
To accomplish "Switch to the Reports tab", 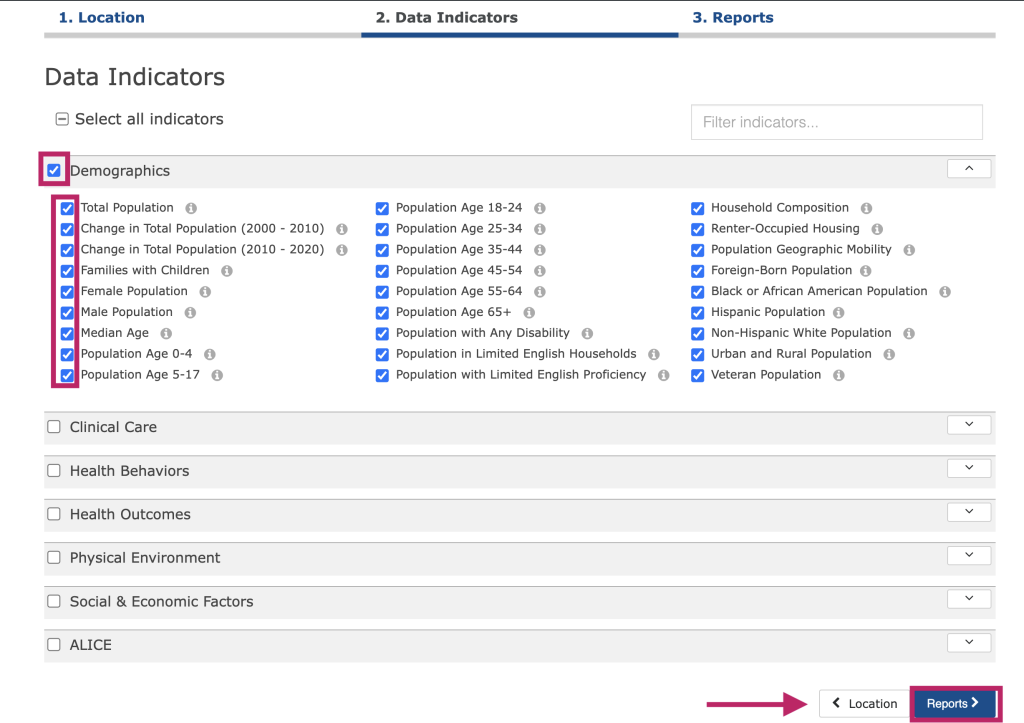I will [x=733, y=17].
